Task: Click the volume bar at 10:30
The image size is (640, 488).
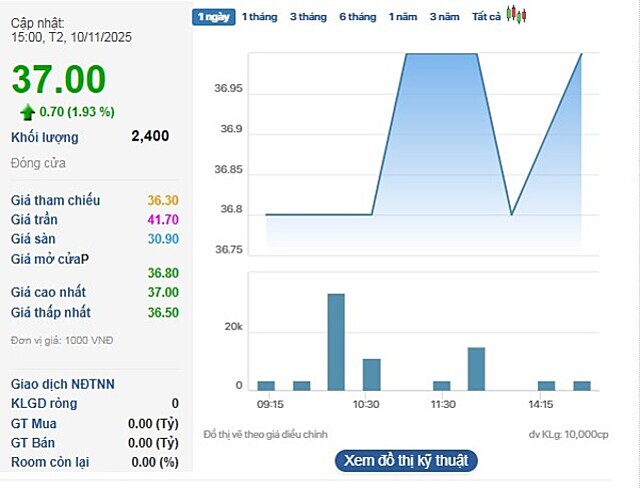Action: (371, 374)
